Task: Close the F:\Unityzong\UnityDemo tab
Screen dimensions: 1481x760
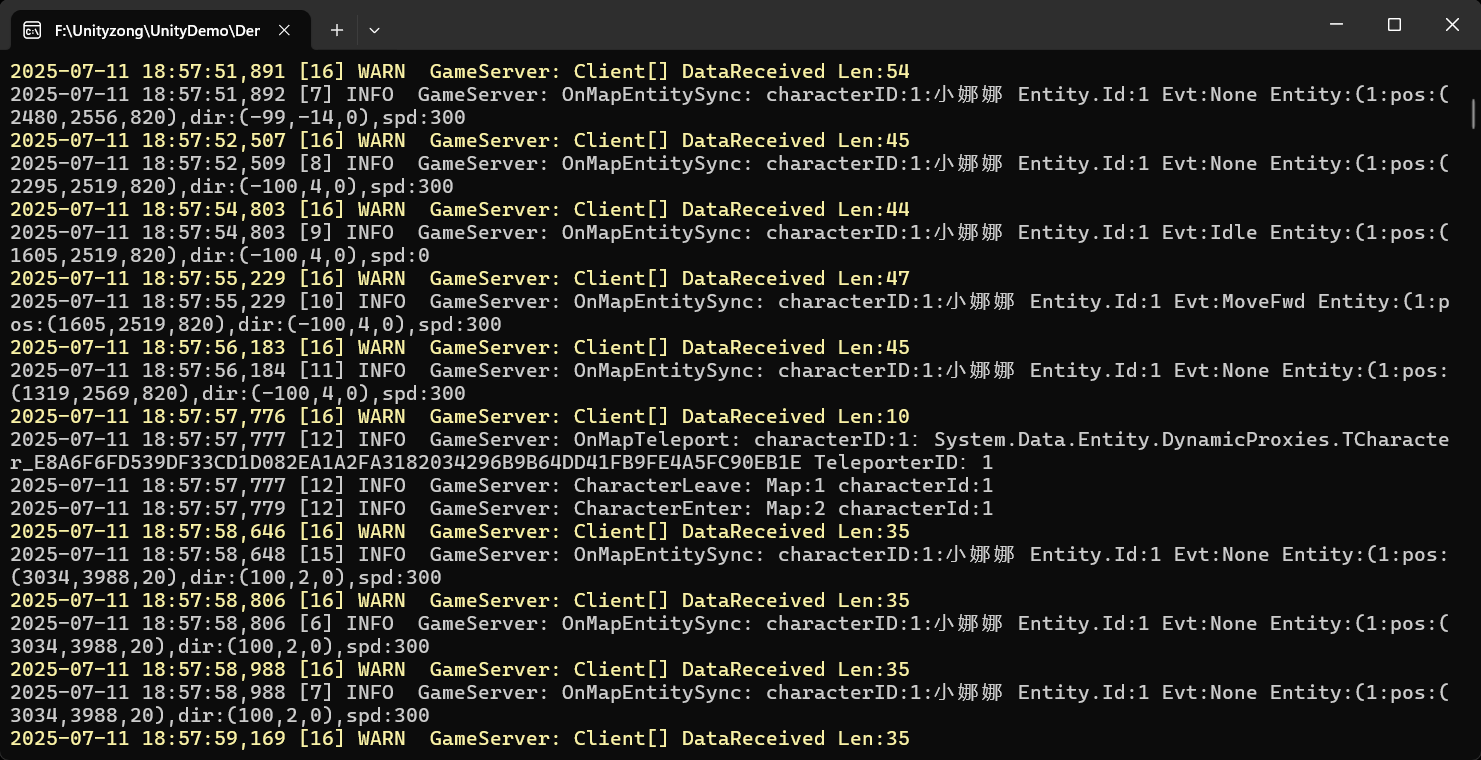Action: pyautogui.click(x=284, y=30)
